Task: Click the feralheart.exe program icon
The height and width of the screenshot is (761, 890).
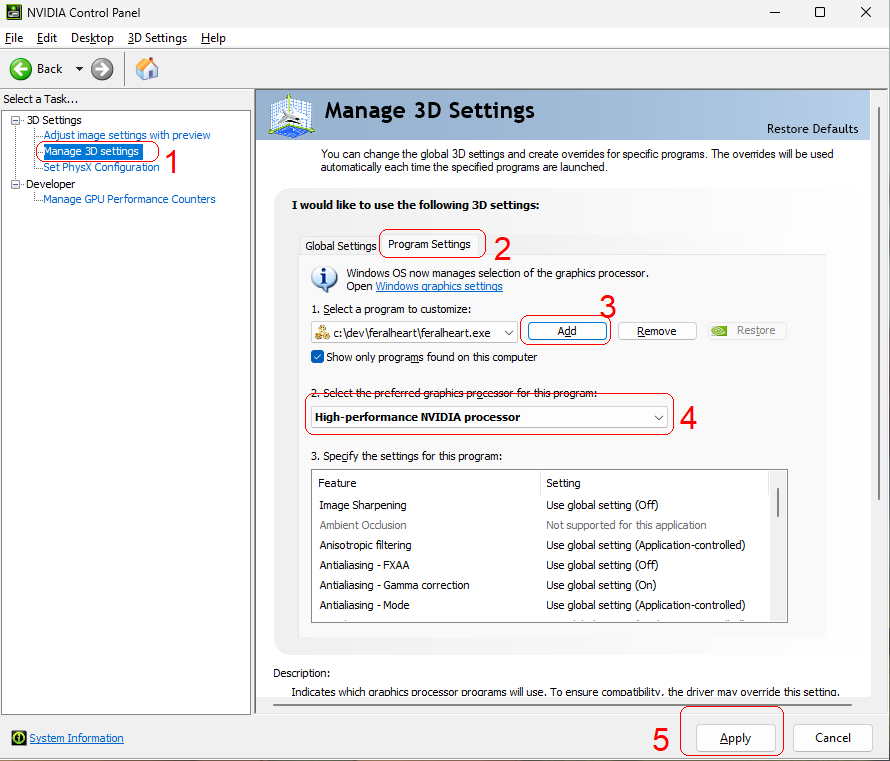Action: click(x=322, y=332)
